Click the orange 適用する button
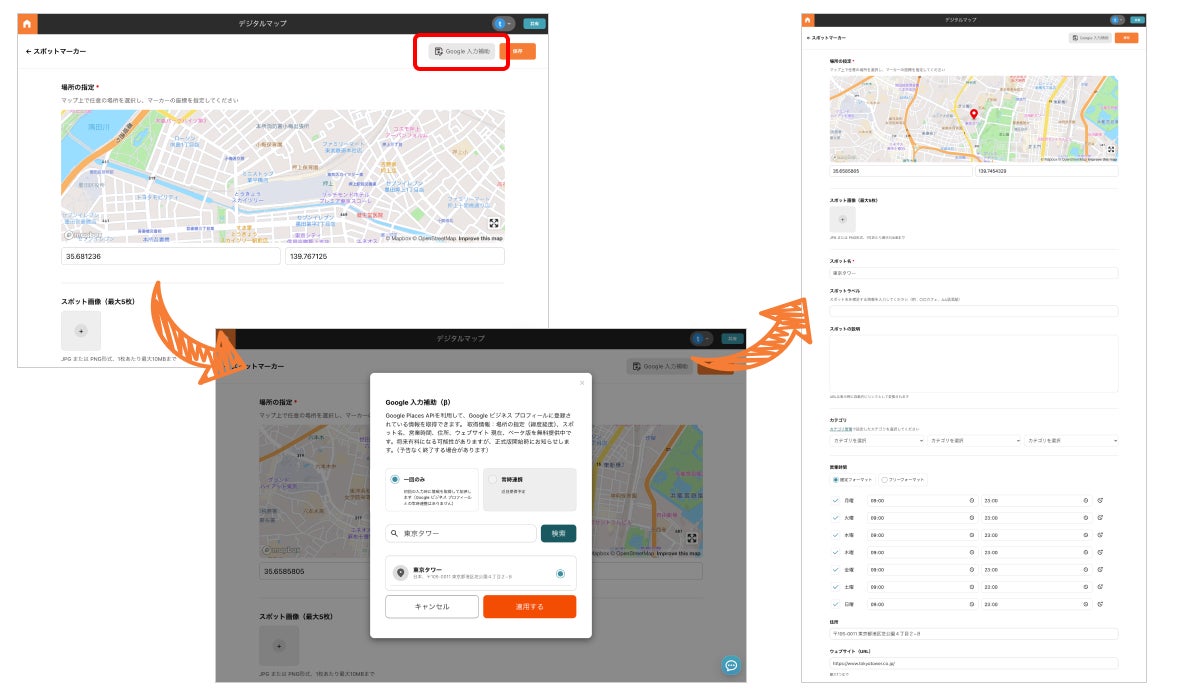Screen dimensions: 1200x700 pyautogui.click(x=529, y=606)
